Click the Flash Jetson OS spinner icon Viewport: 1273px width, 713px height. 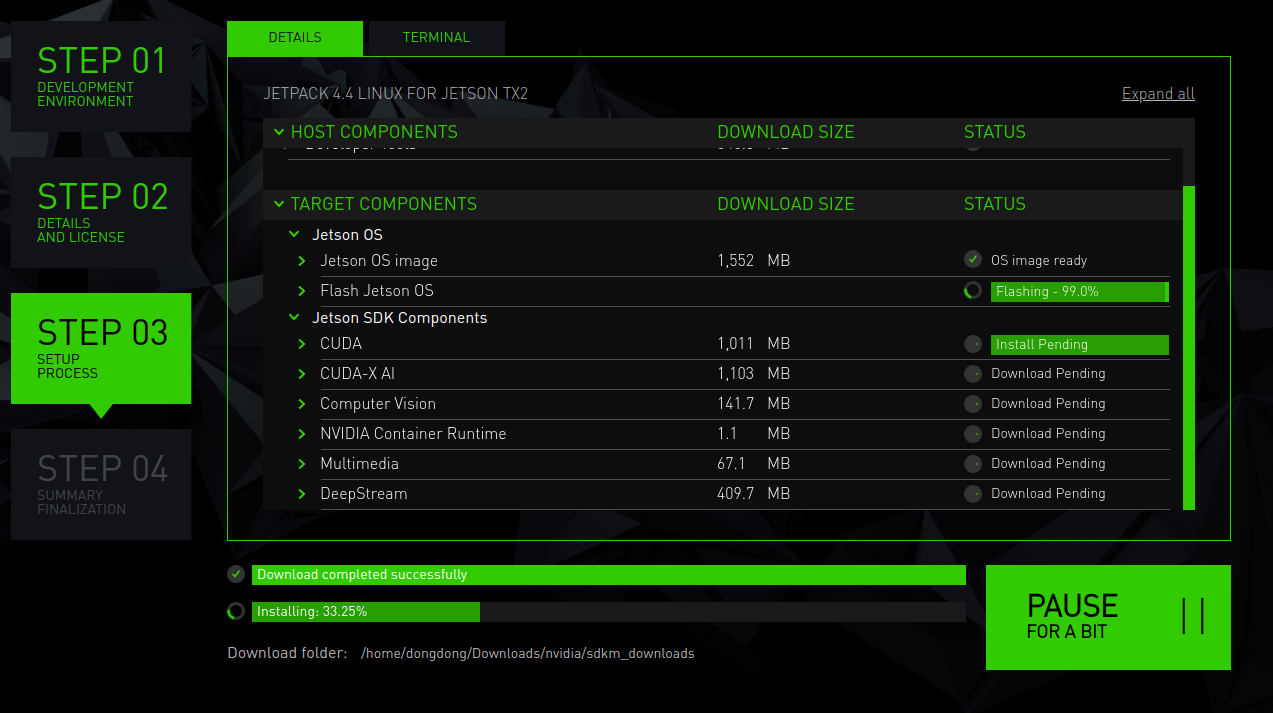pyautogui.click(x=972, y=291)
